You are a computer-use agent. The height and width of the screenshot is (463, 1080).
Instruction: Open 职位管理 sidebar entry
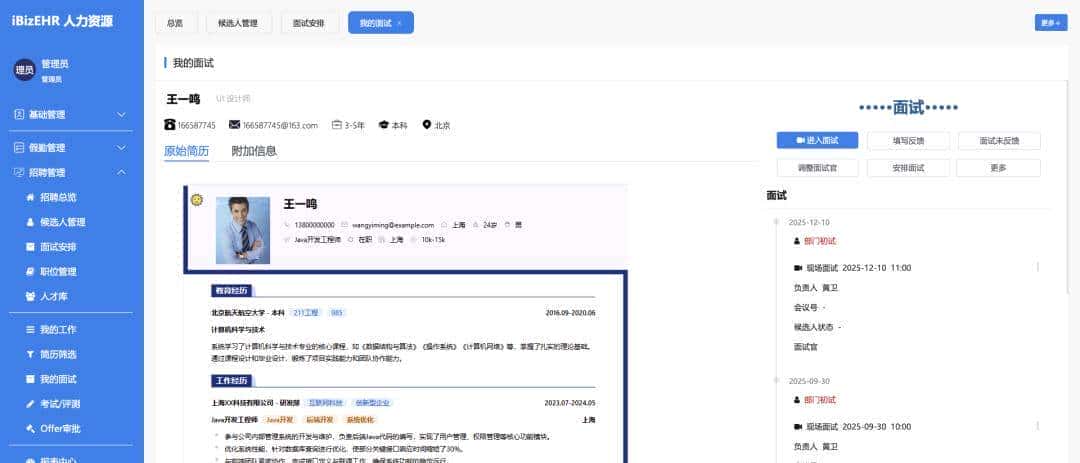[51, 272]
